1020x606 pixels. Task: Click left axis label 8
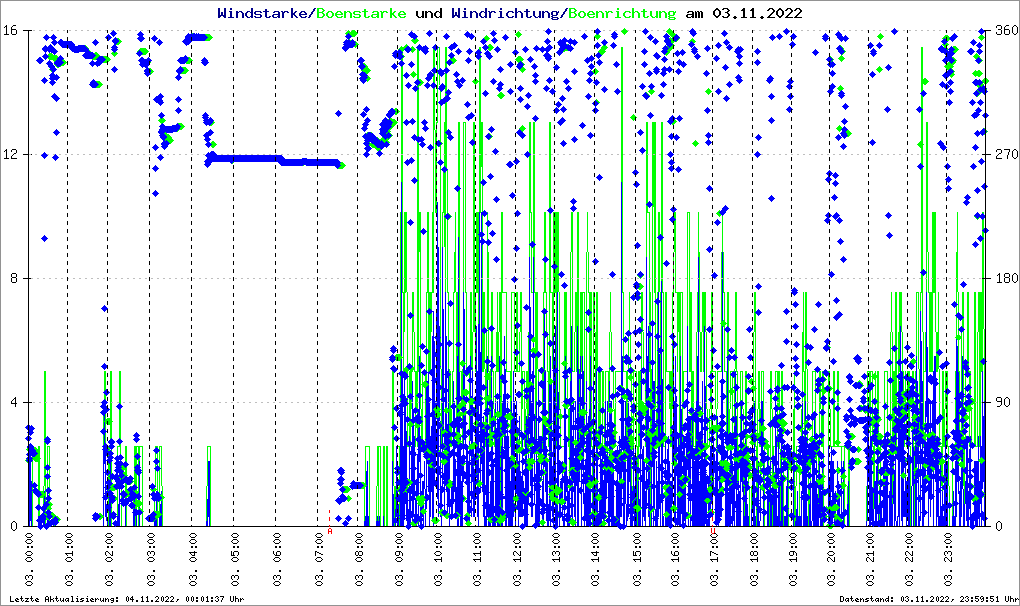click(x=12, y=278)
